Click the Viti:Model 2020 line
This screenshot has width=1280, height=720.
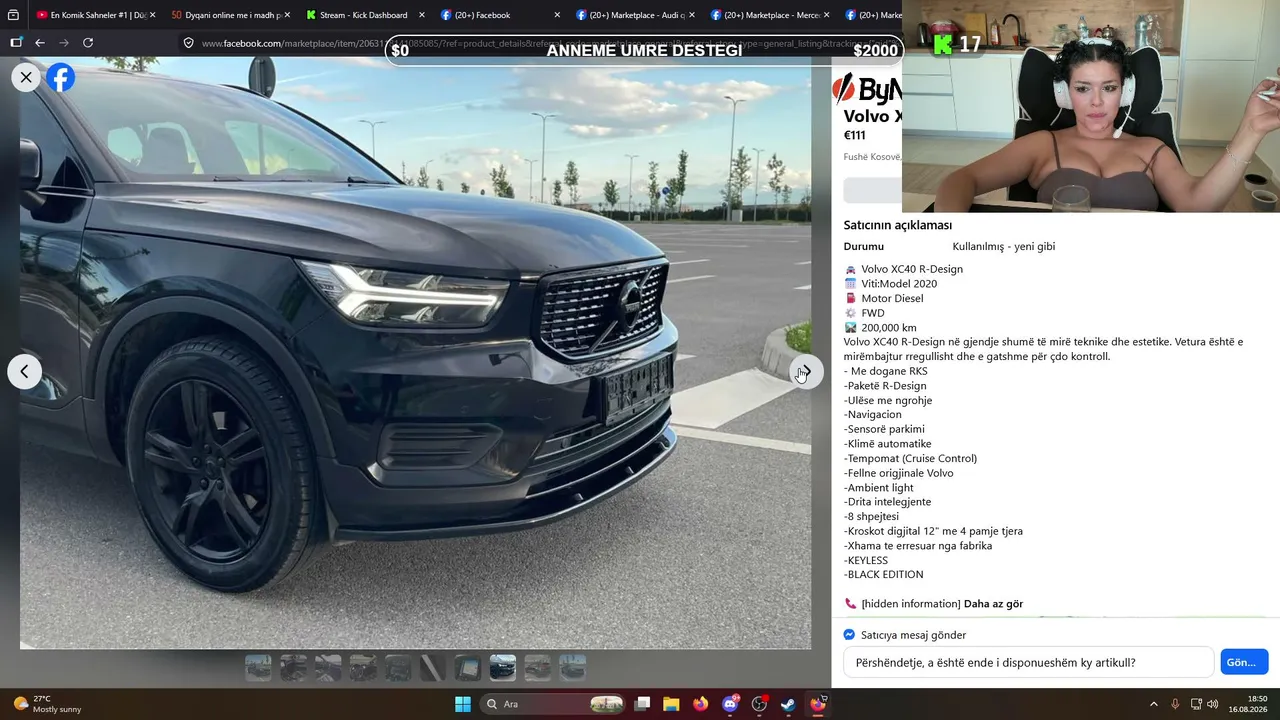pos(899,284)
